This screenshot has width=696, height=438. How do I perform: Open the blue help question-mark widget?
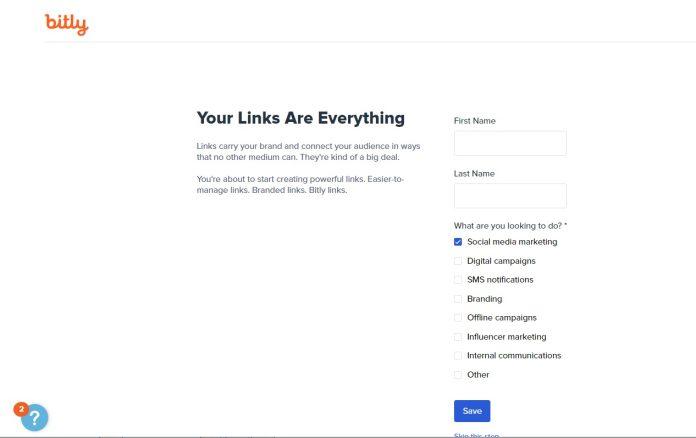[x=34, y=417]
